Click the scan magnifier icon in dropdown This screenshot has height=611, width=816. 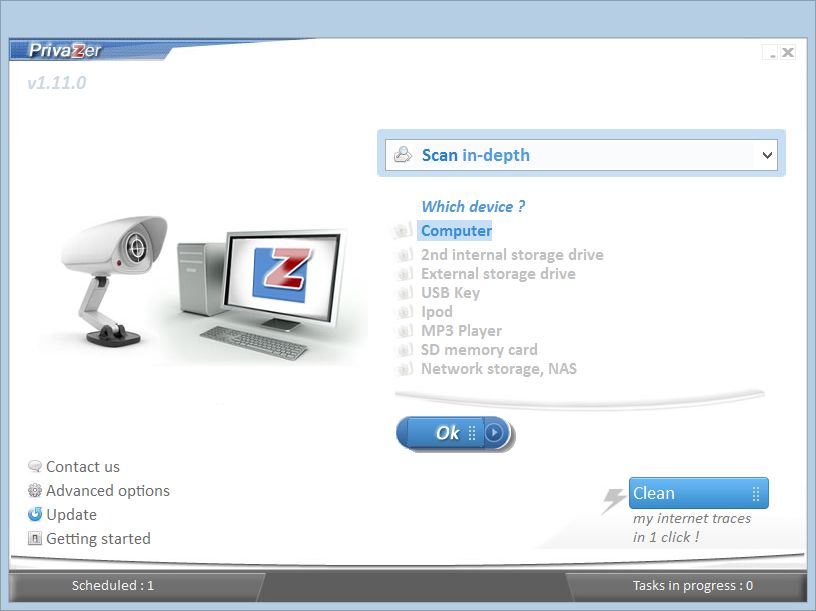pyautogui.click(x=402, y=155)
